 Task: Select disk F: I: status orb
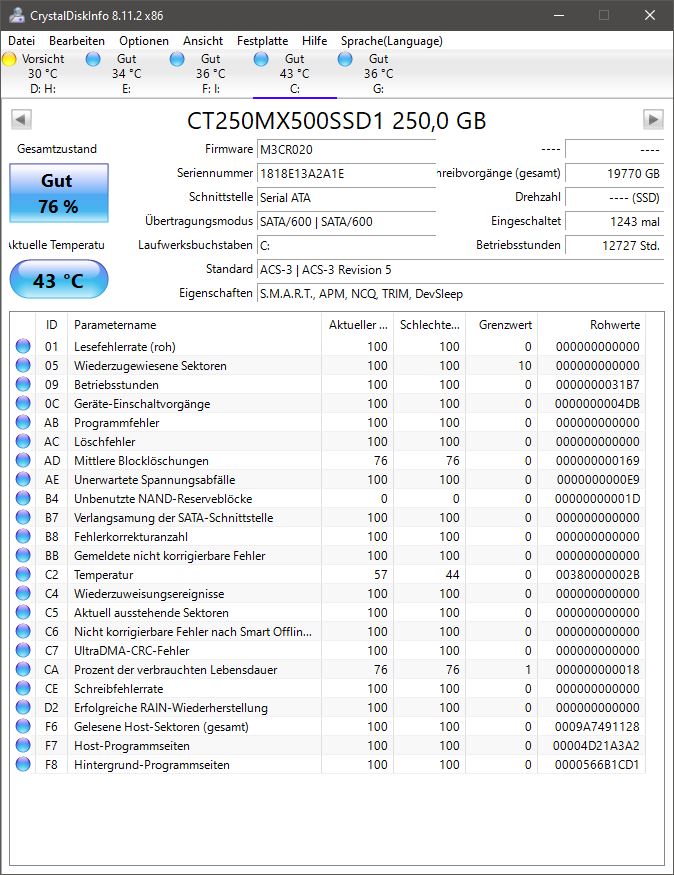click(177, 59)
